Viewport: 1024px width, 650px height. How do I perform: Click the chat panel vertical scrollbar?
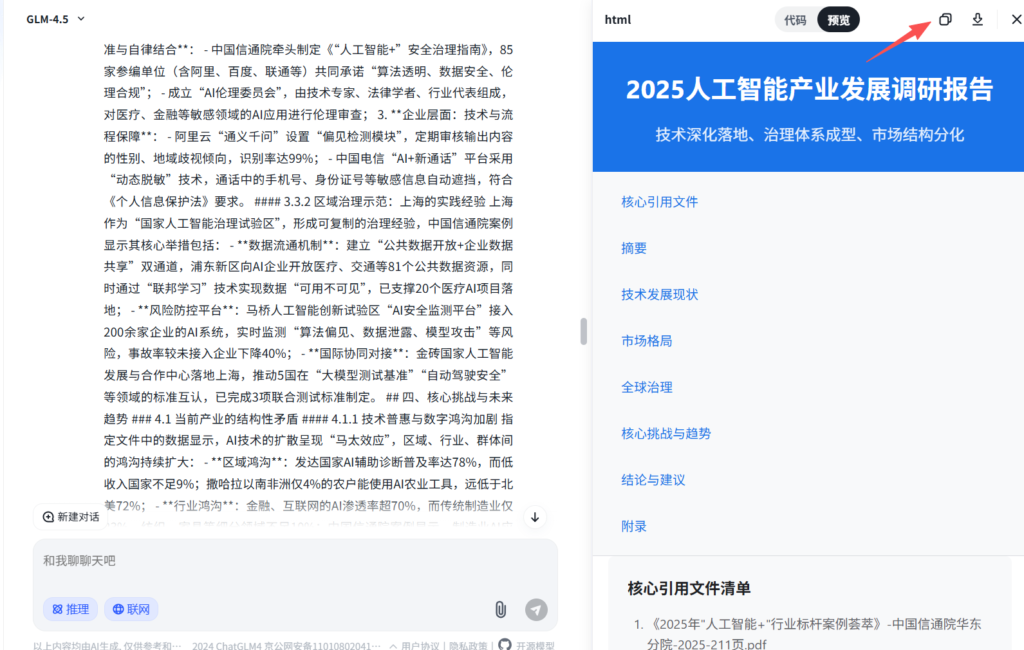click(x=582, y=331)
